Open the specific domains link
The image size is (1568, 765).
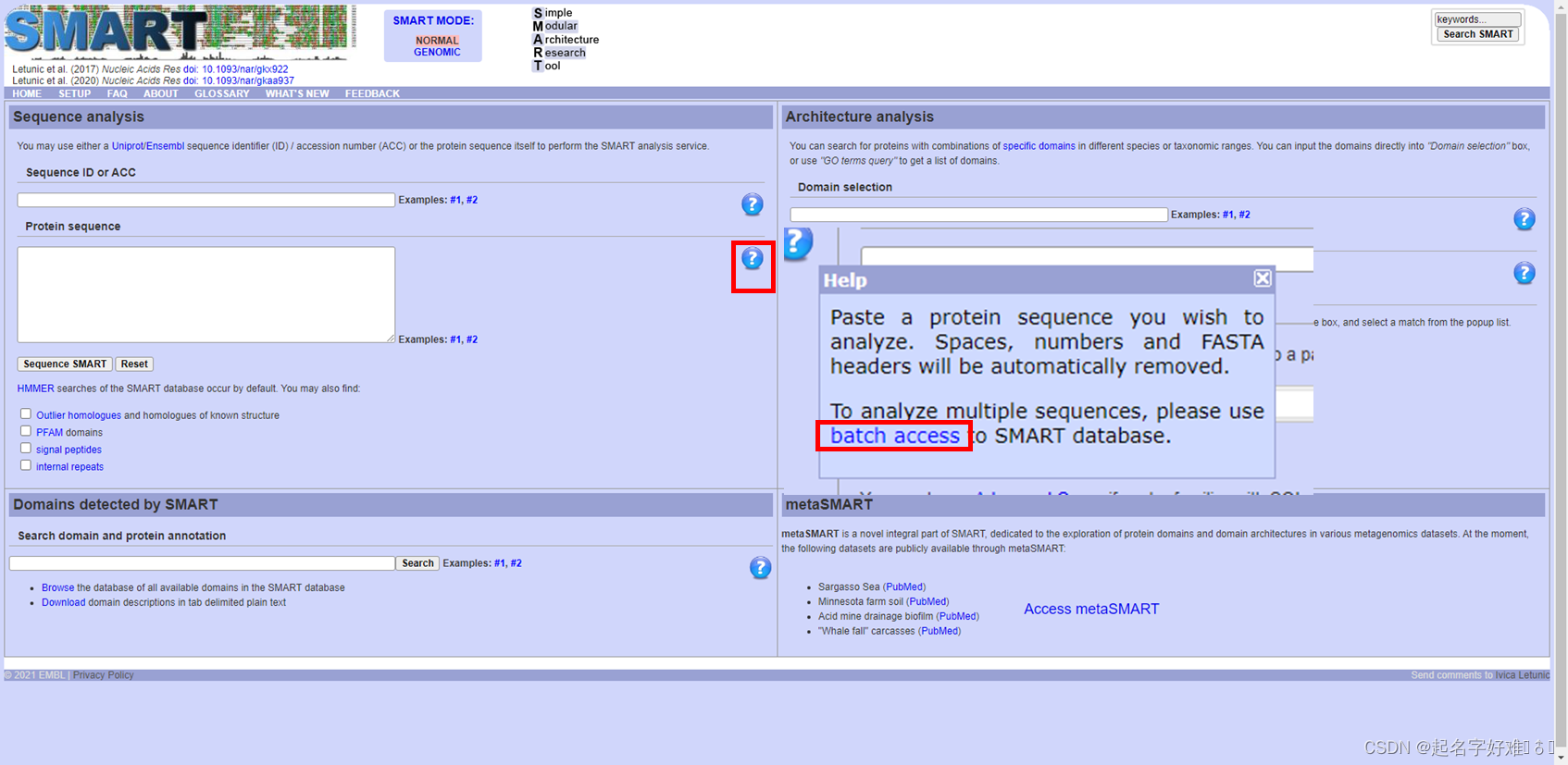pyautogui.click(x=1039, y=146)
